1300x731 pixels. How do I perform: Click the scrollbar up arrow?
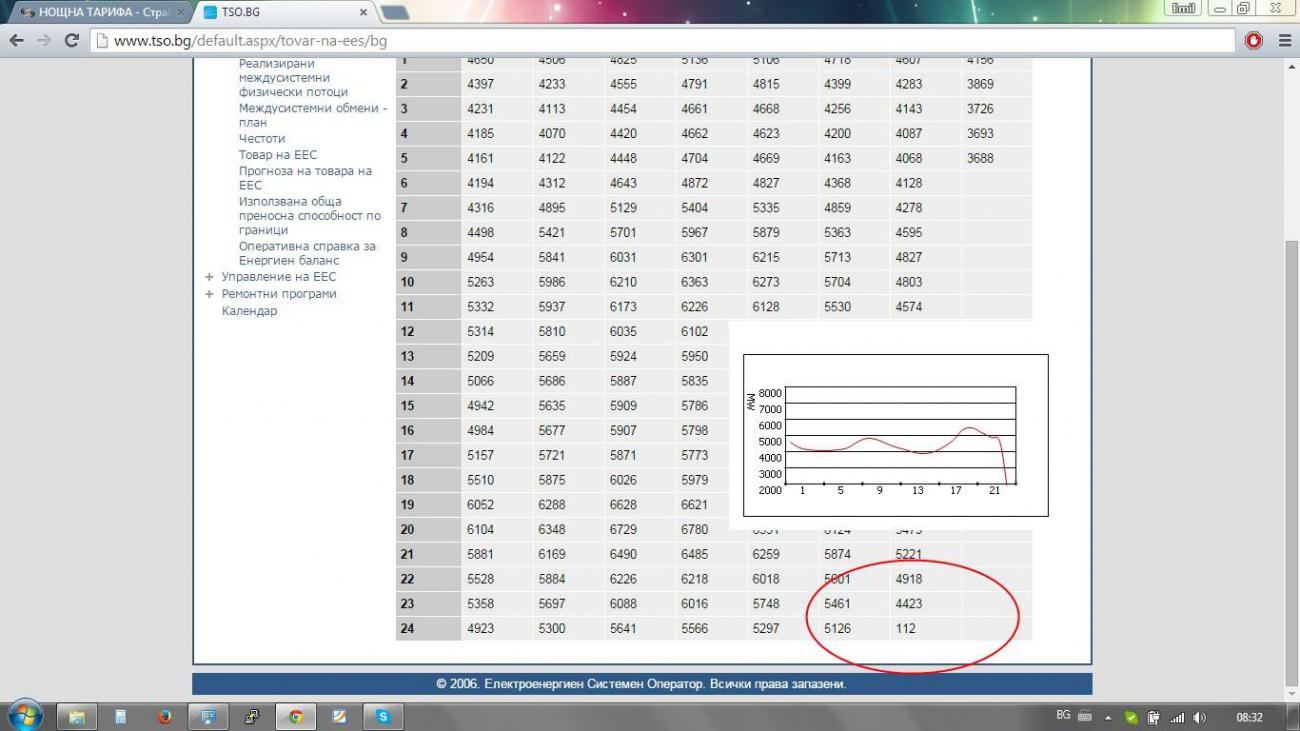[1291, 67]
